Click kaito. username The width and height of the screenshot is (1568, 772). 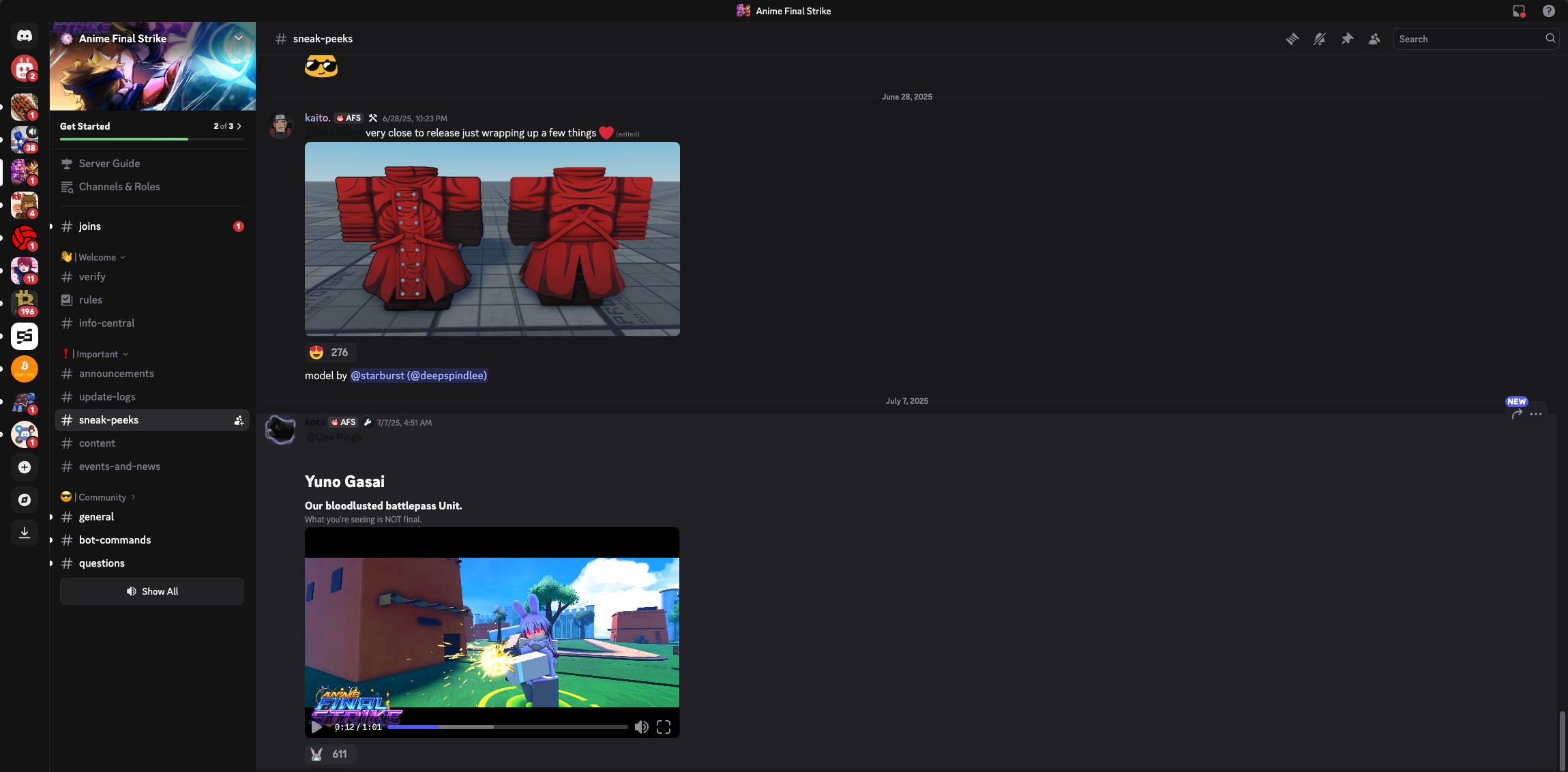[x=318, y=118]
